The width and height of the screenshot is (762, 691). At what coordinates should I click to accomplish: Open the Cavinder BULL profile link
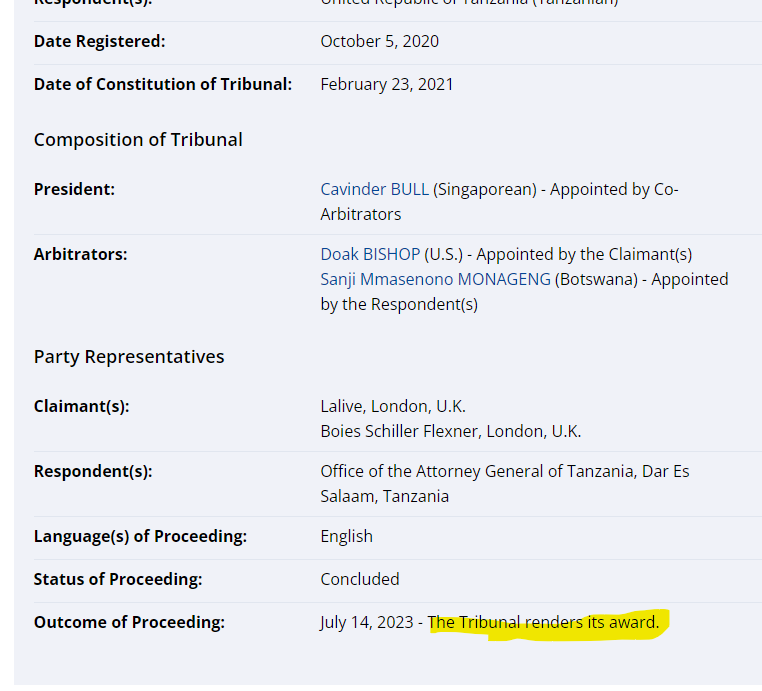point(374,189)
